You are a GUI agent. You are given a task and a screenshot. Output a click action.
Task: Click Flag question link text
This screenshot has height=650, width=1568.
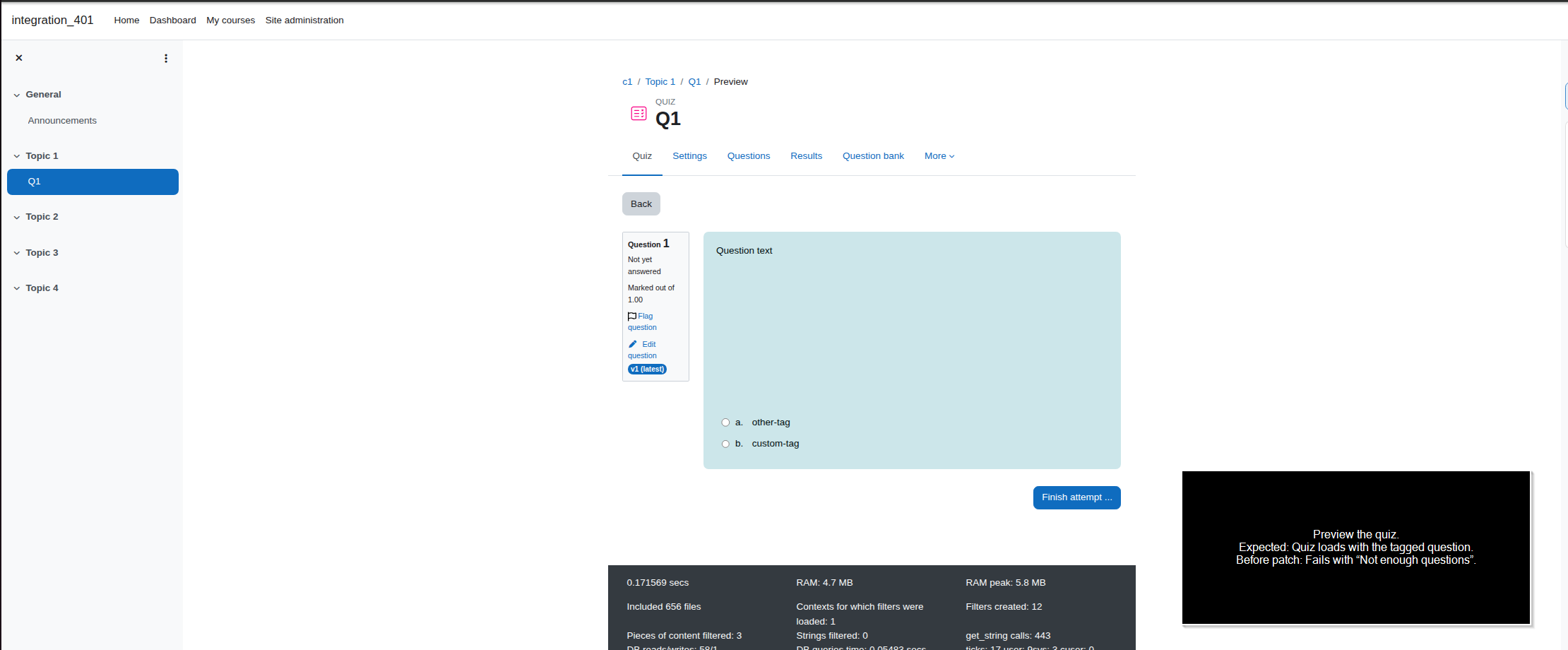642,321
